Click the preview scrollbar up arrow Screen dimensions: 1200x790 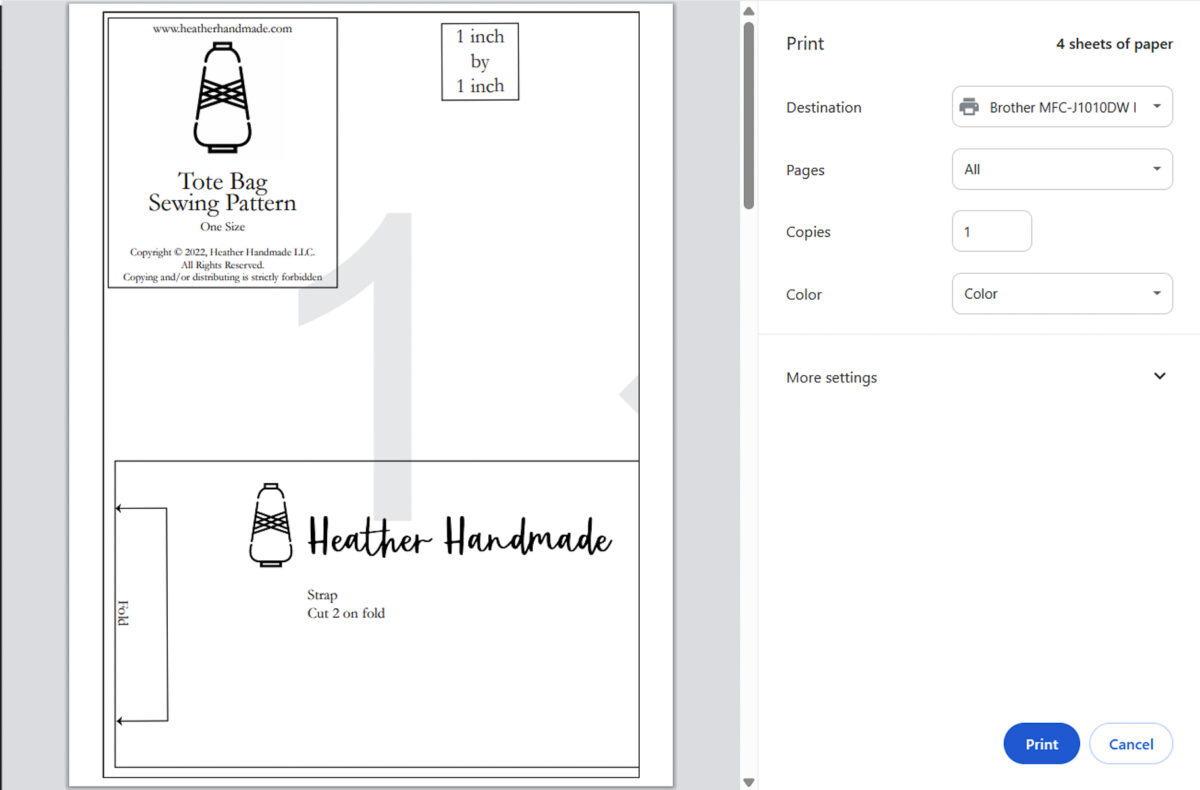pyautogui.click(x=748, y=11)
